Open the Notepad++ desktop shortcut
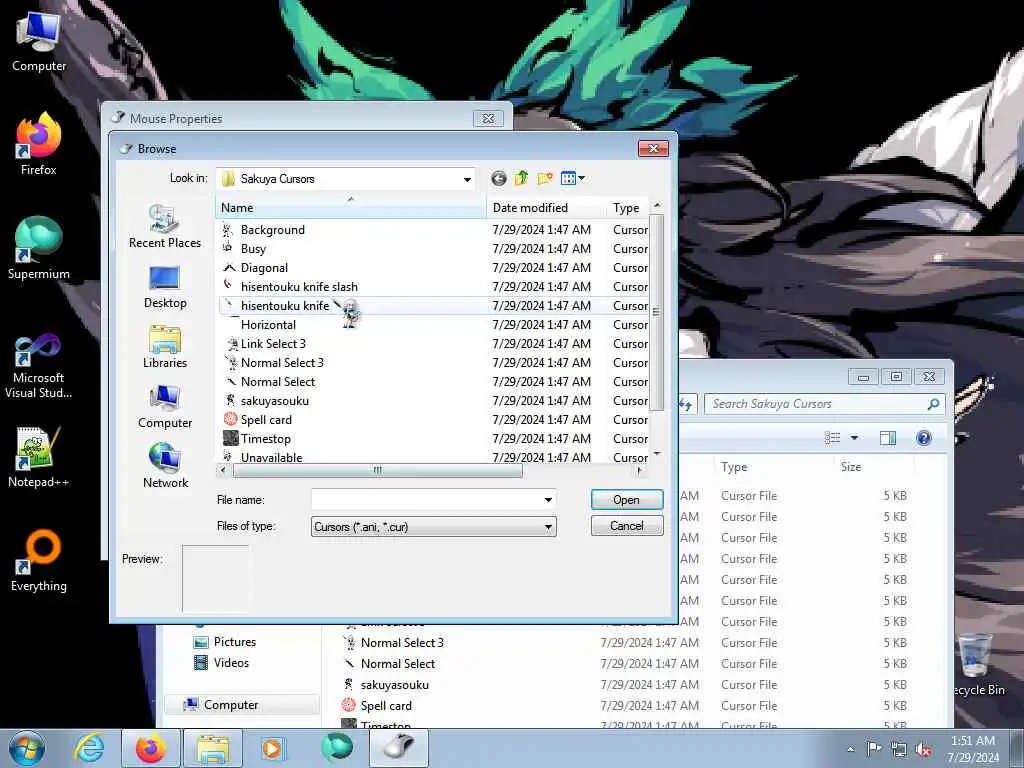This screenshot has height=768, width=1024. [x=39, y=456]
